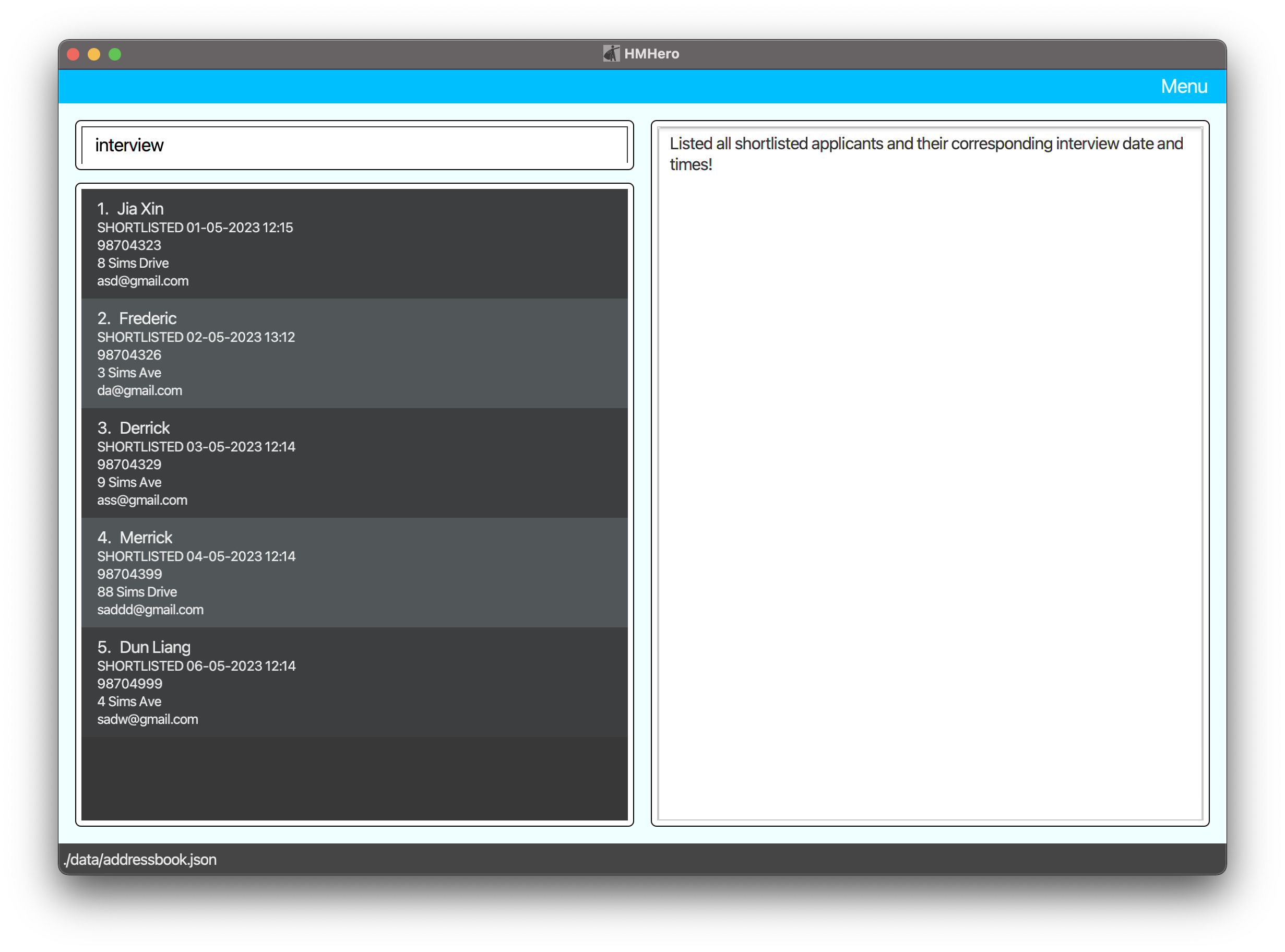Click the result display message box

tap(929, 472)
